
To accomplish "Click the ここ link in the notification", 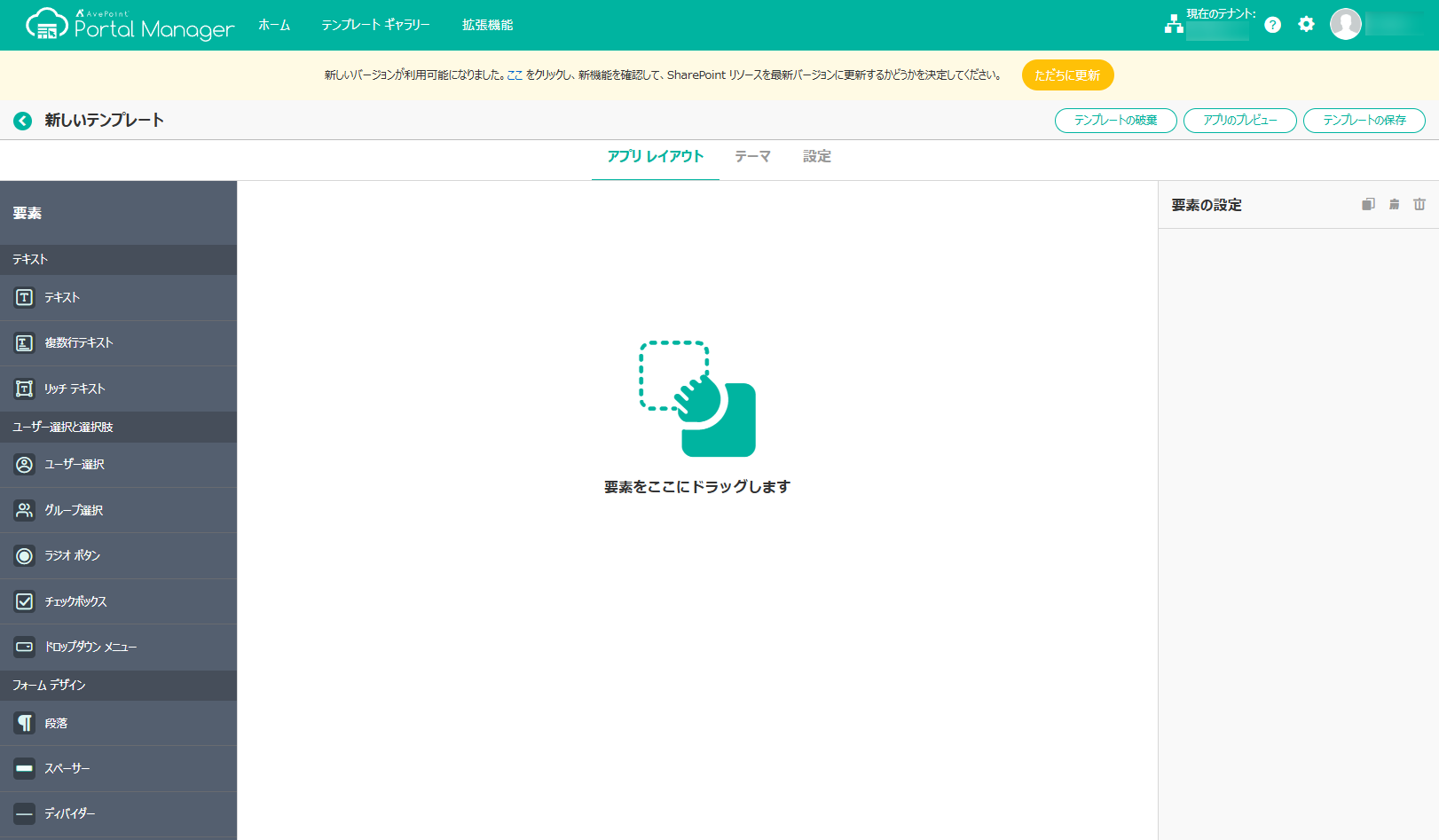I will (515, 75).
